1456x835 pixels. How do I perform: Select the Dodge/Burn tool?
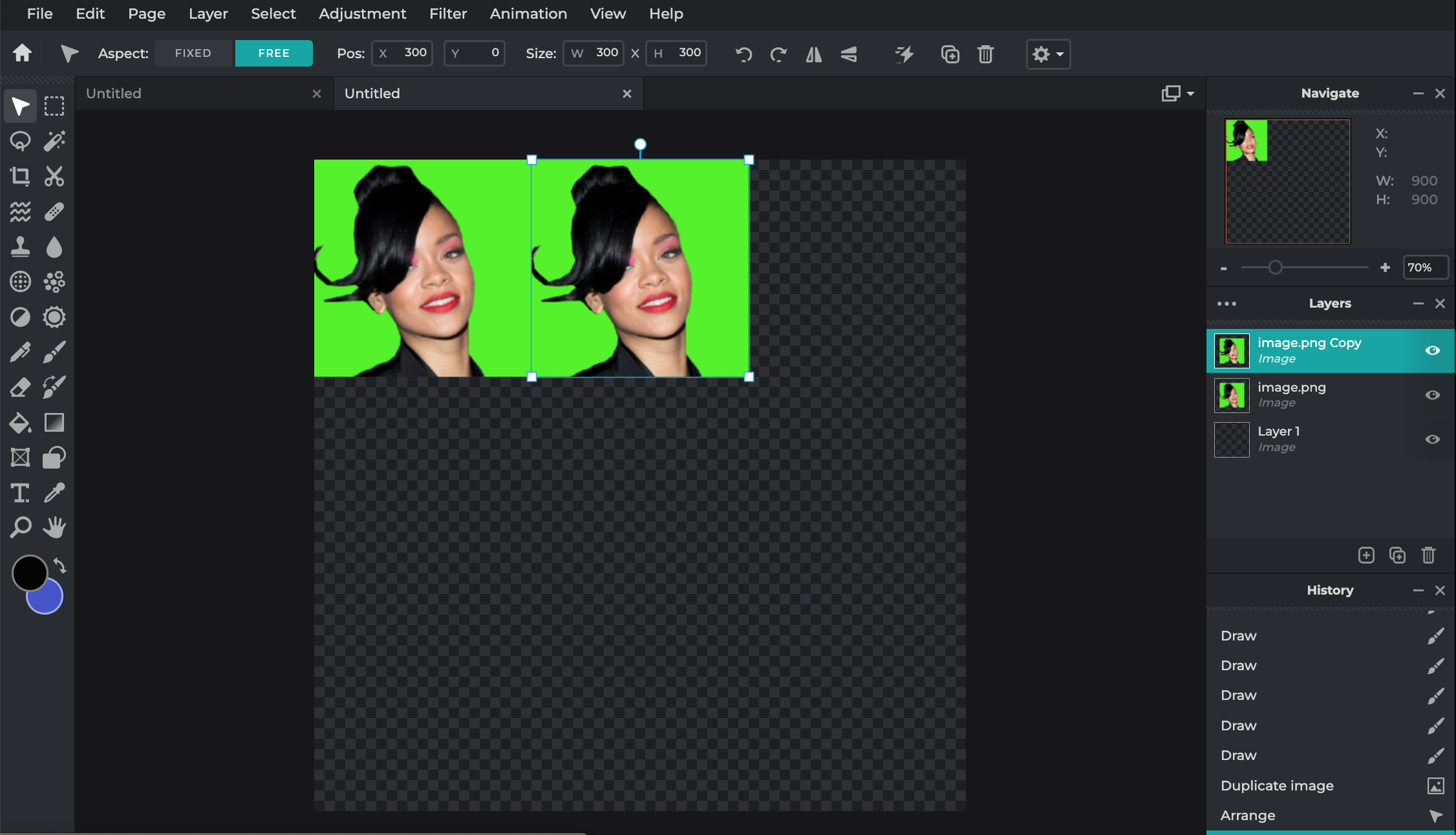click(x=20, y=317)
